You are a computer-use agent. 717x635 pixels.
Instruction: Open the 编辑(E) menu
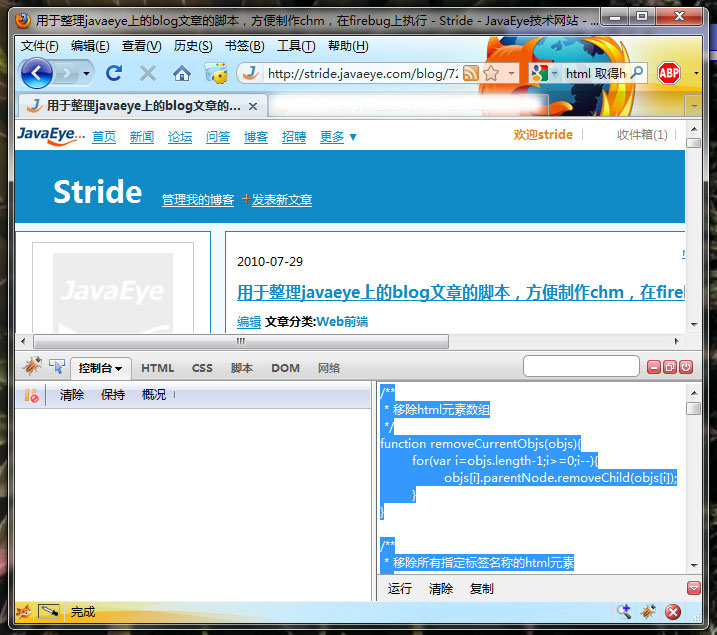(x=90, y=46)
